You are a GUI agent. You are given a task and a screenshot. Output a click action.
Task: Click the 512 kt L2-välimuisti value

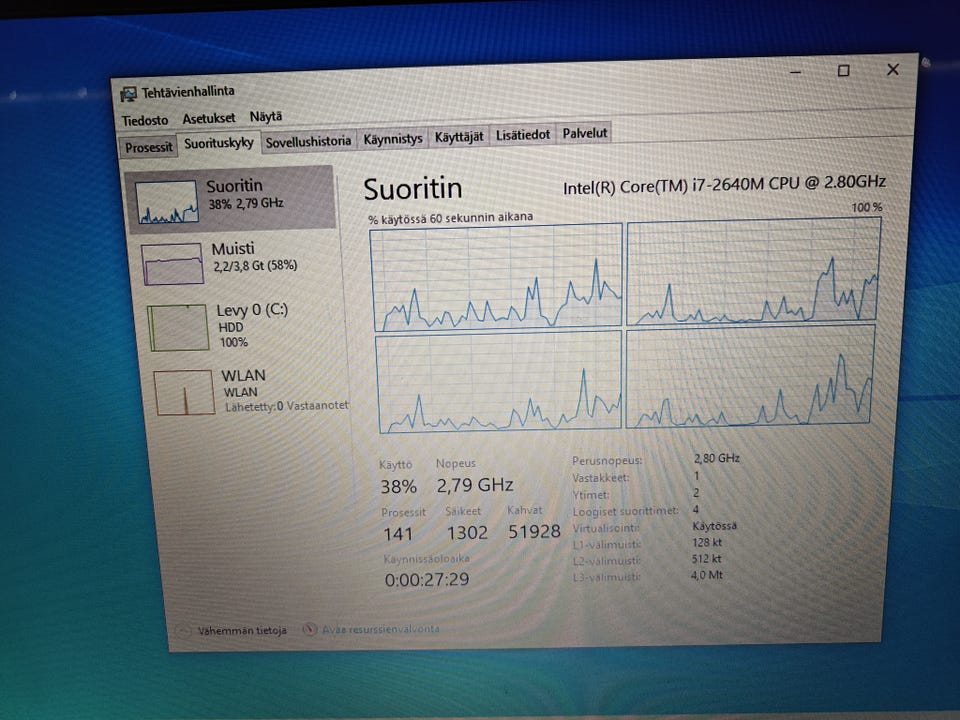[x=707, y=559]
